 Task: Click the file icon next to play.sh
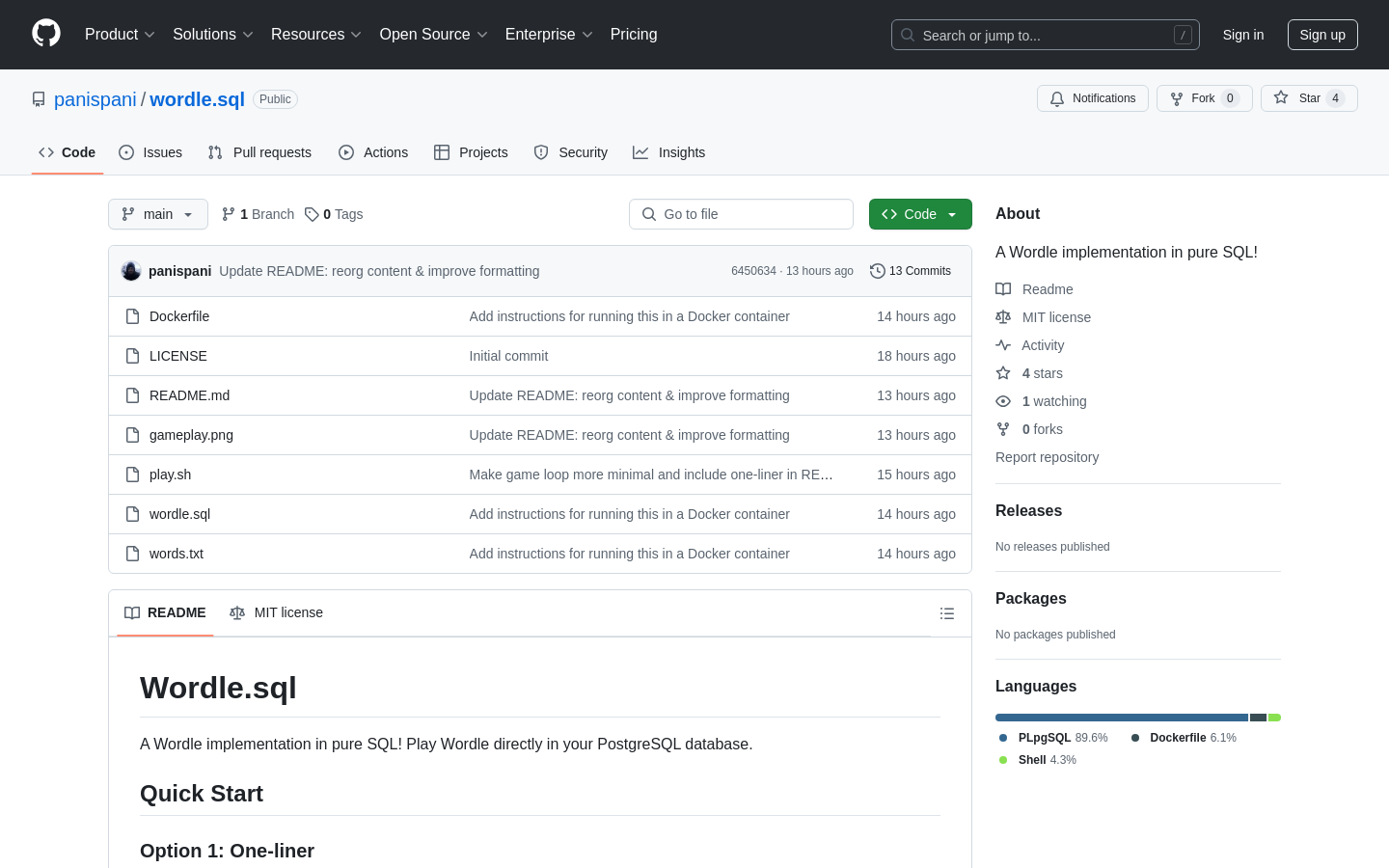tap(133, 475)
